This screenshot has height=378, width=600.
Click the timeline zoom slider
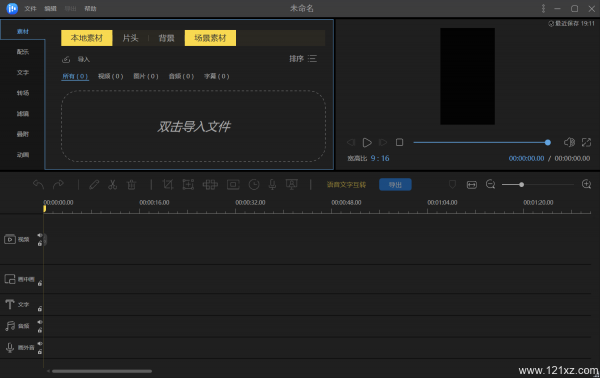pos(538,184)
